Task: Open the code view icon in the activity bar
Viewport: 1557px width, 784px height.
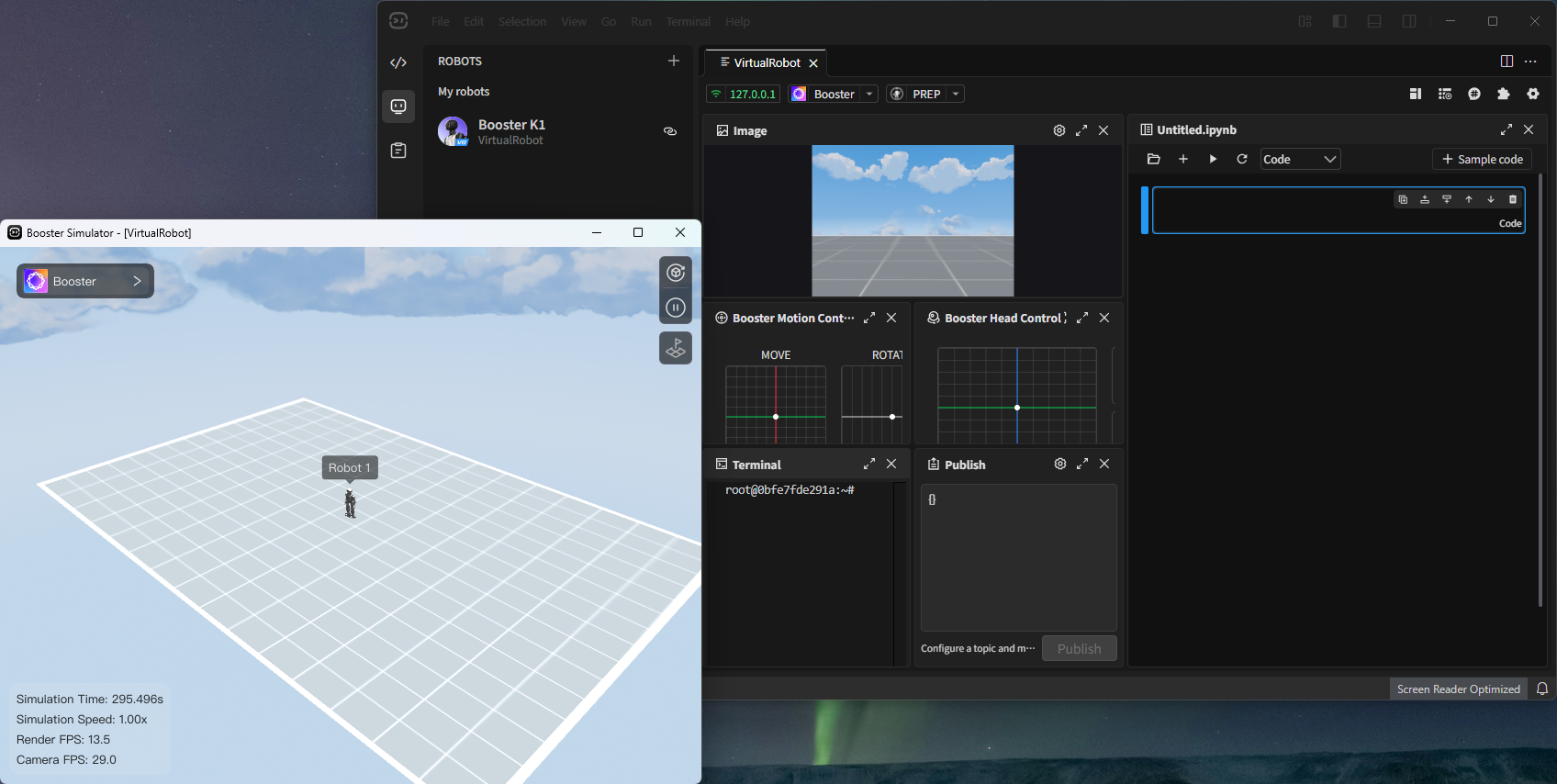Action: tap(398, 62)
